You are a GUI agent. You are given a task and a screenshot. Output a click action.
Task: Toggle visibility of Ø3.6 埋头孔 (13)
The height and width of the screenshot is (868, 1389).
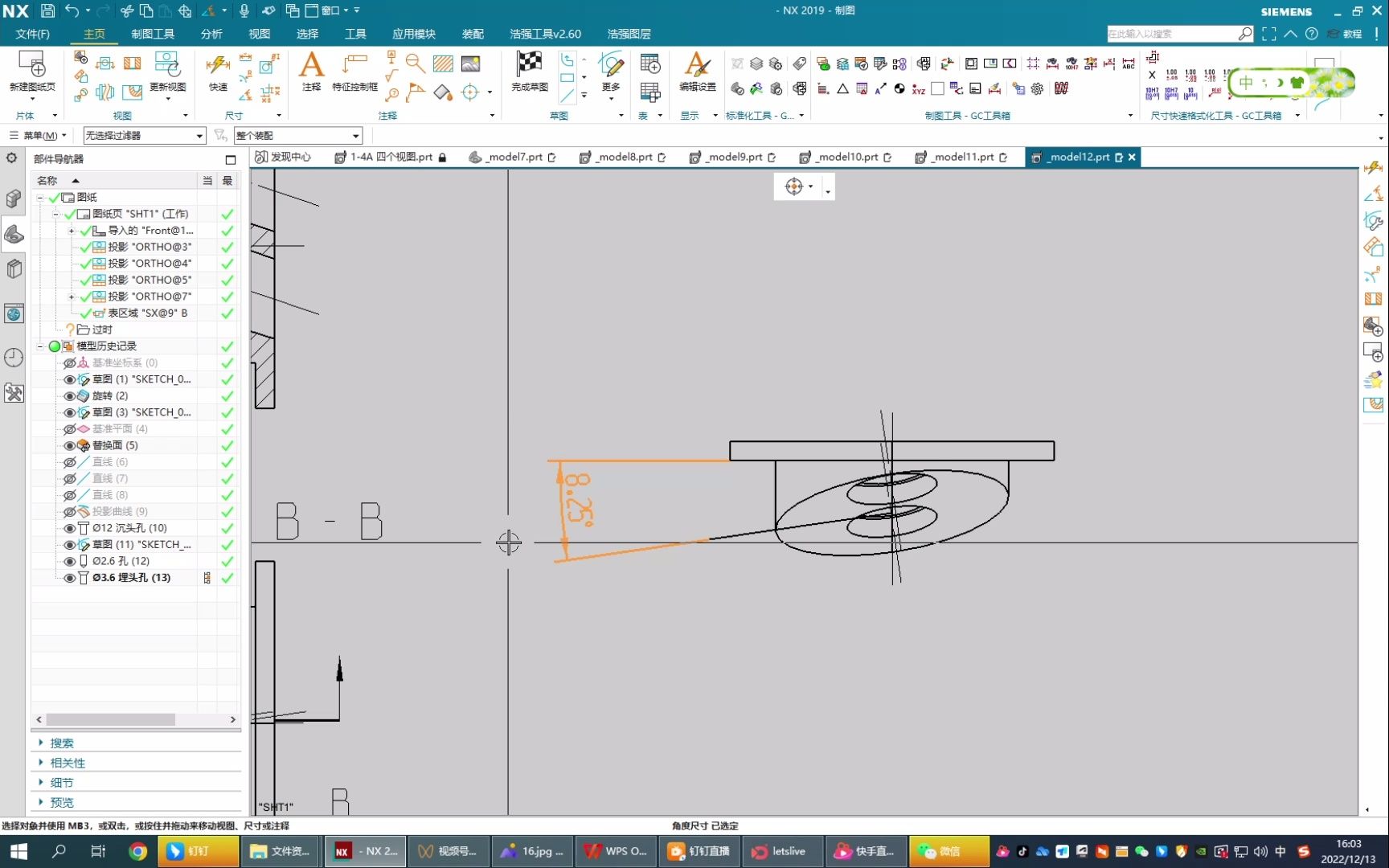coord(70,579)
